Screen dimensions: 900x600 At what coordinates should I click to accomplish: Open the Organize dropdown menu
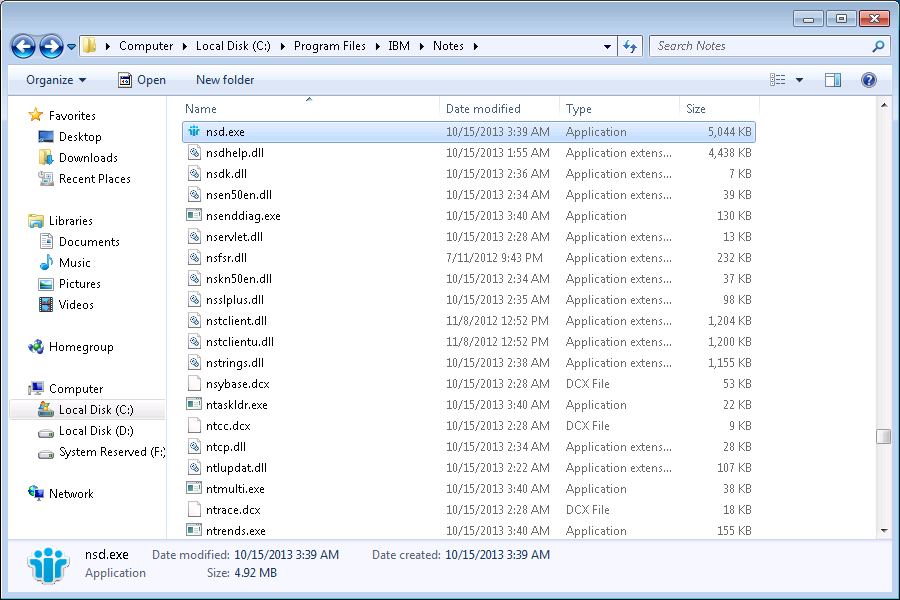(56, 80)
